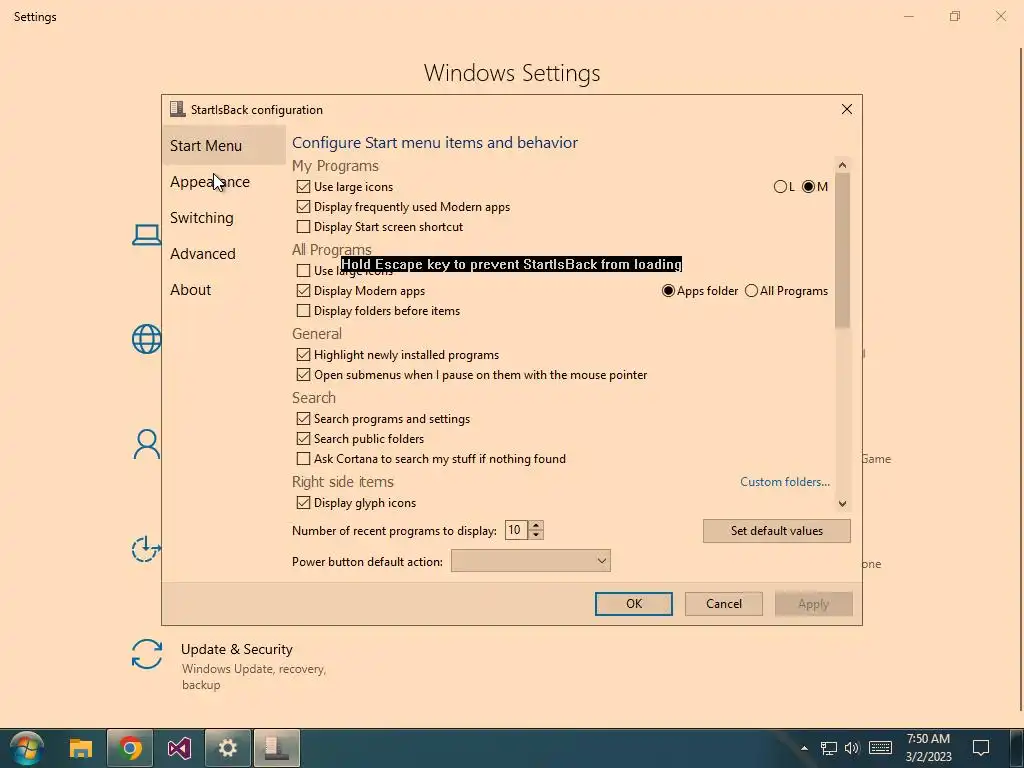1024x768 pixels.
Task: Open the network status tray icon
Action: pyautogui.click(x=829, y=748)
